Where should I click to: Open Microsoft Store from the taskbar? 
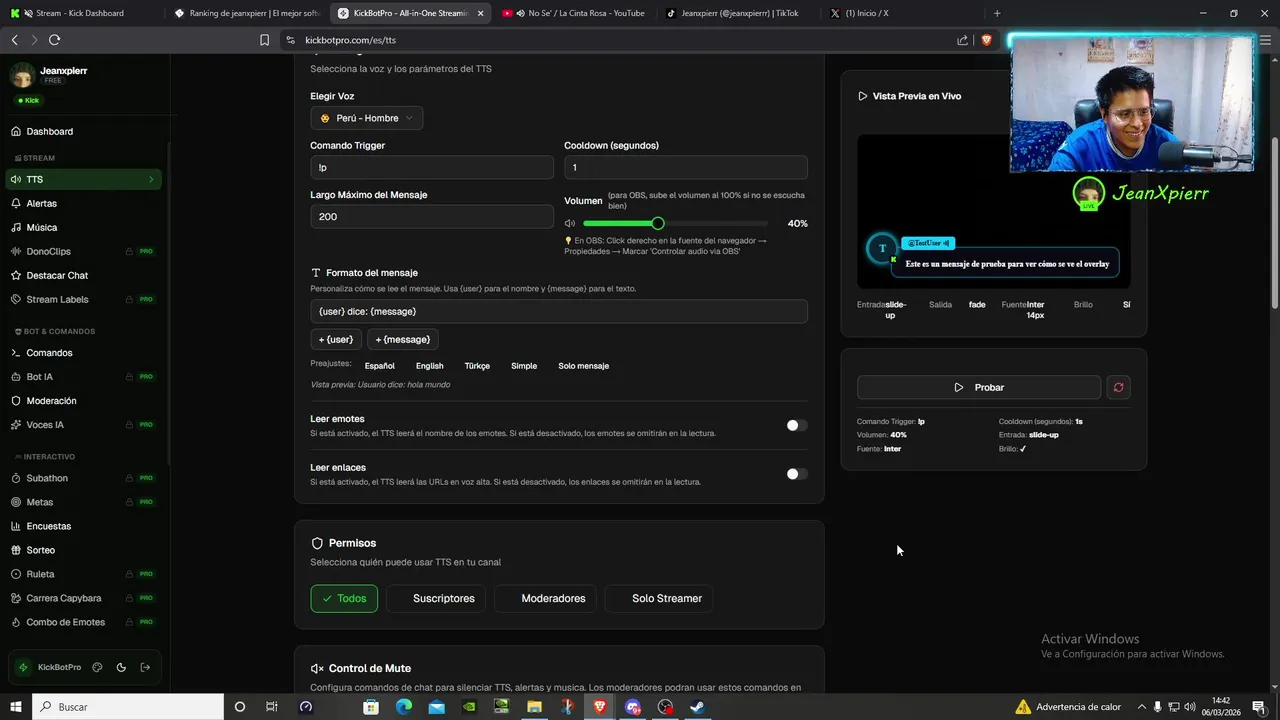click(370, 706)
